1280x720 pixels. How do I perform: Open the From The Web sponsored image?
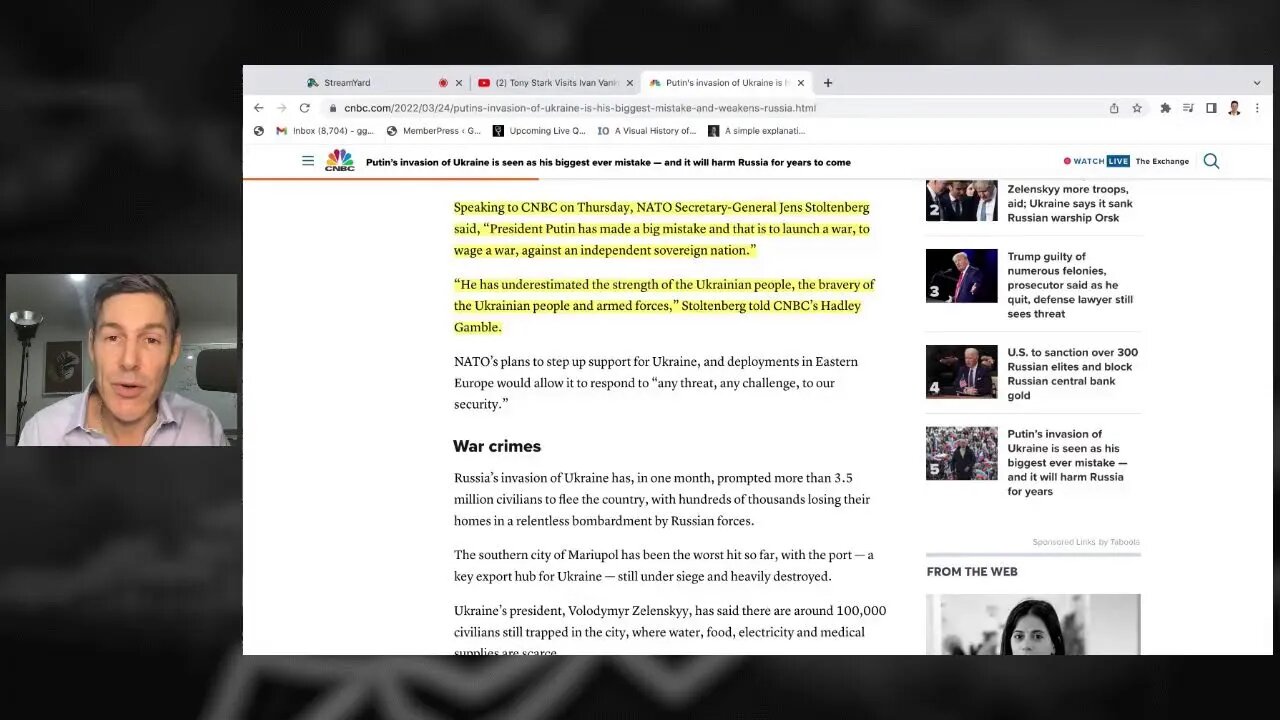1033,625
